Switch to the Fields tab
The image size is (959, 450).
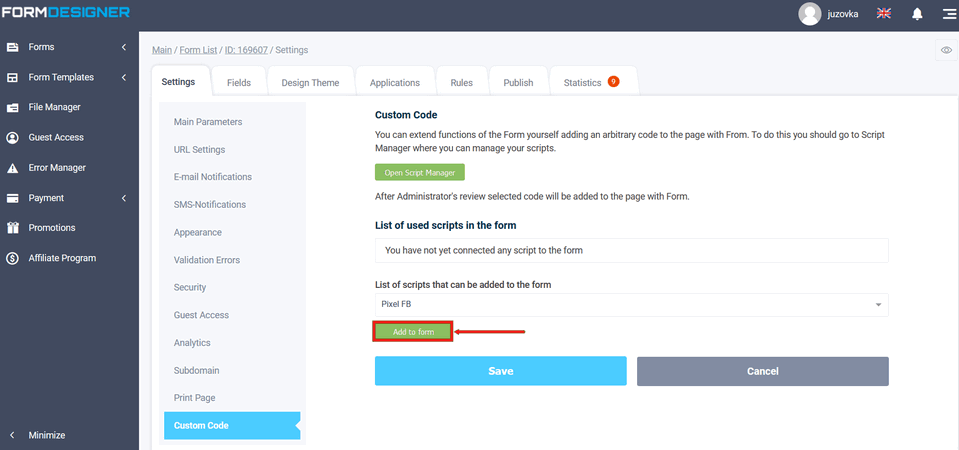tap(239, 83)
